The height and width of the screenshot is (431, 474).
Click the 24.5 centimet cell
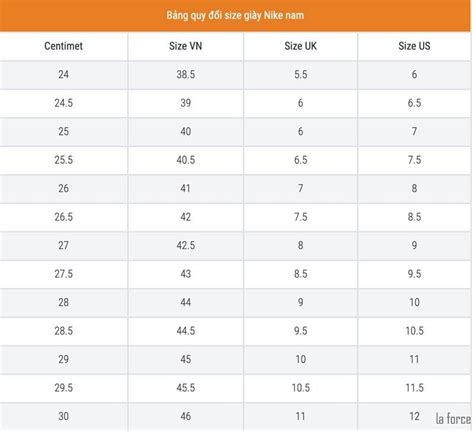click(64, 103)
